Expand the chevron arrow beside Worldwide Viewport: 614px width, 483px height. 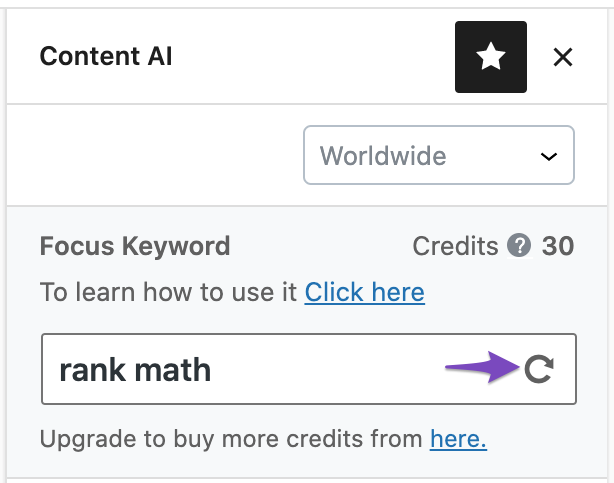[x=549, y=157]
